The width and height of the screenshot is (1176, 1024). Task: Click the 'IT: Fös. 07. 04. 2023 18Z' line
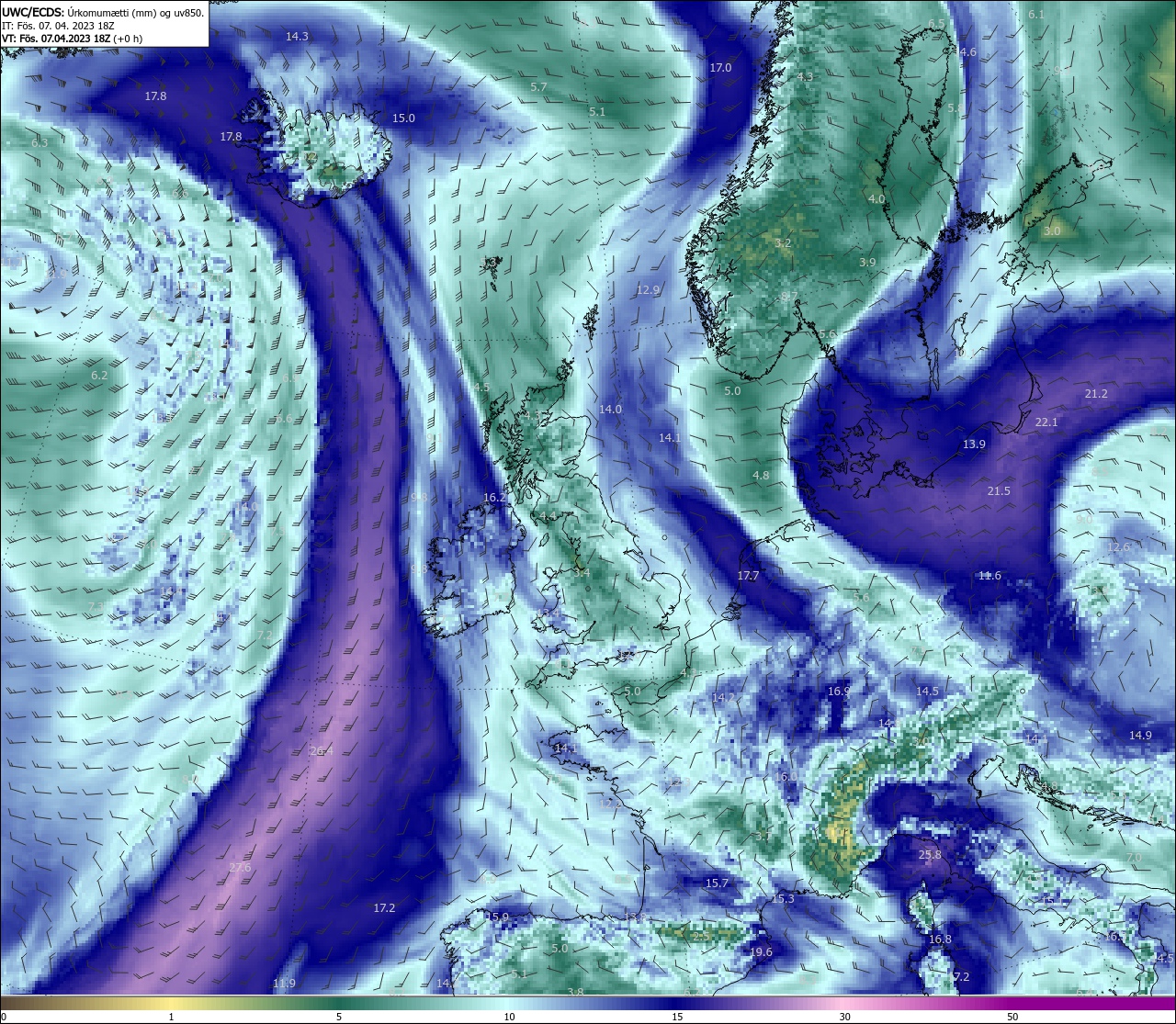coord(58,26)
